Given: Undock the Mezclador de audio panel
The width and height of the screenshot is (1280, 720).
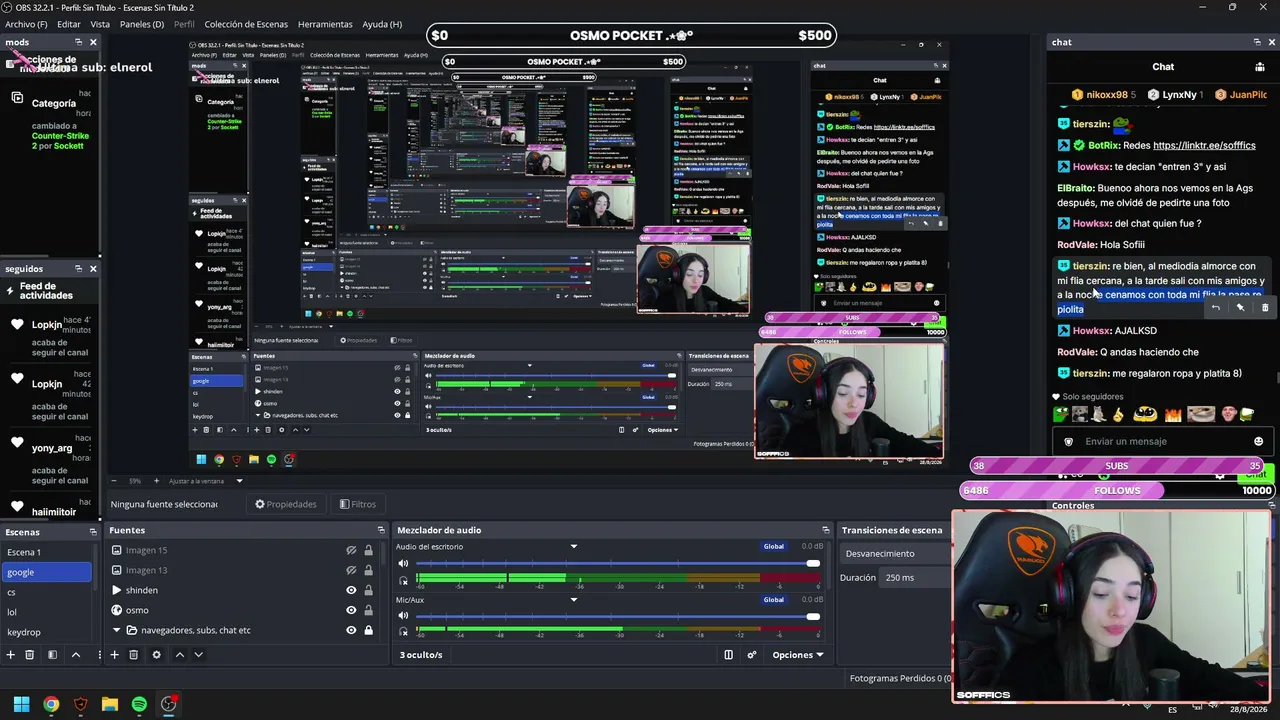Looking at the screenshot, I should point(825,530).
